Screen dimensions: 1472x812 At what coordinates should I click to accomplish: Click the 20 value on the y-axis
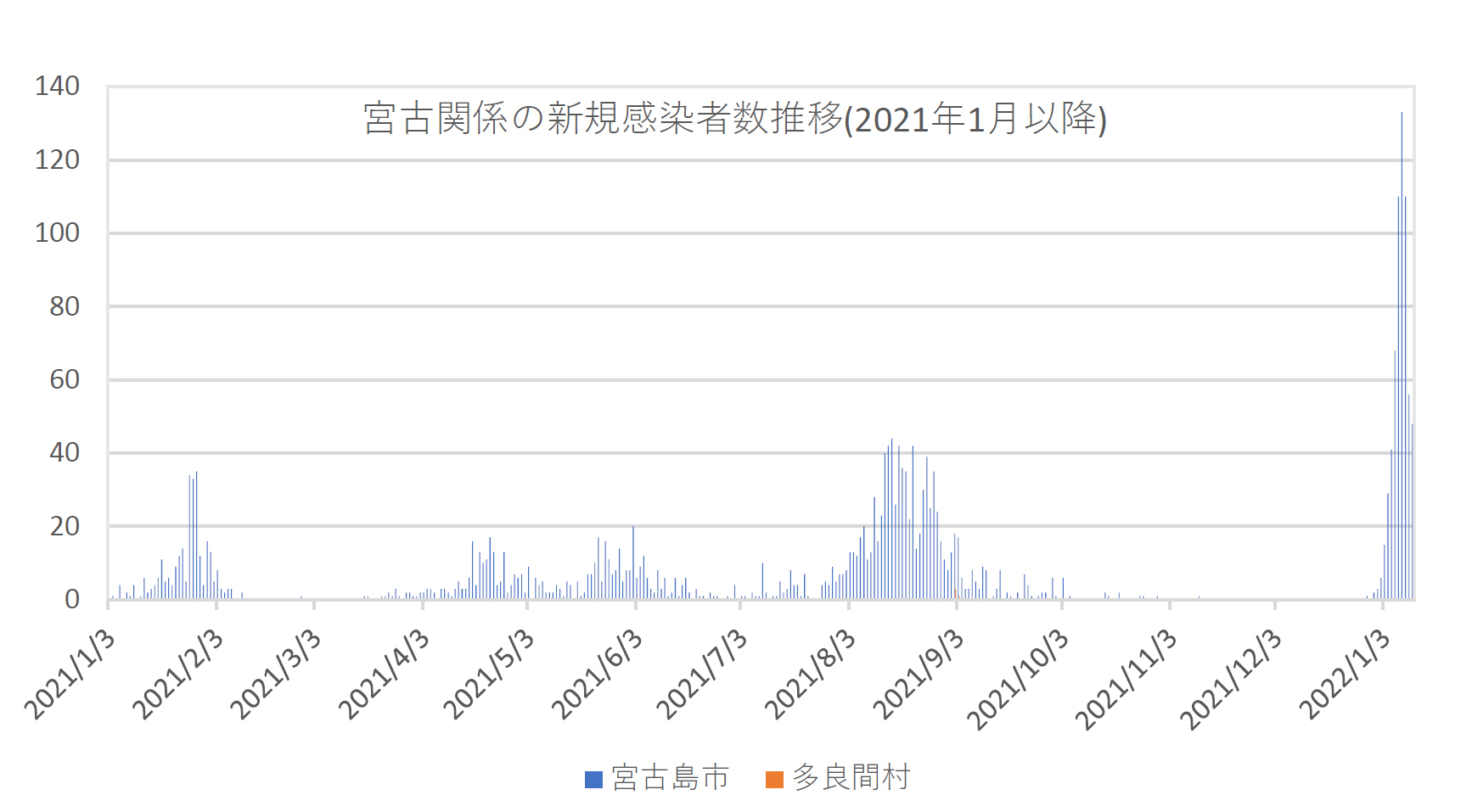point(65,527)
